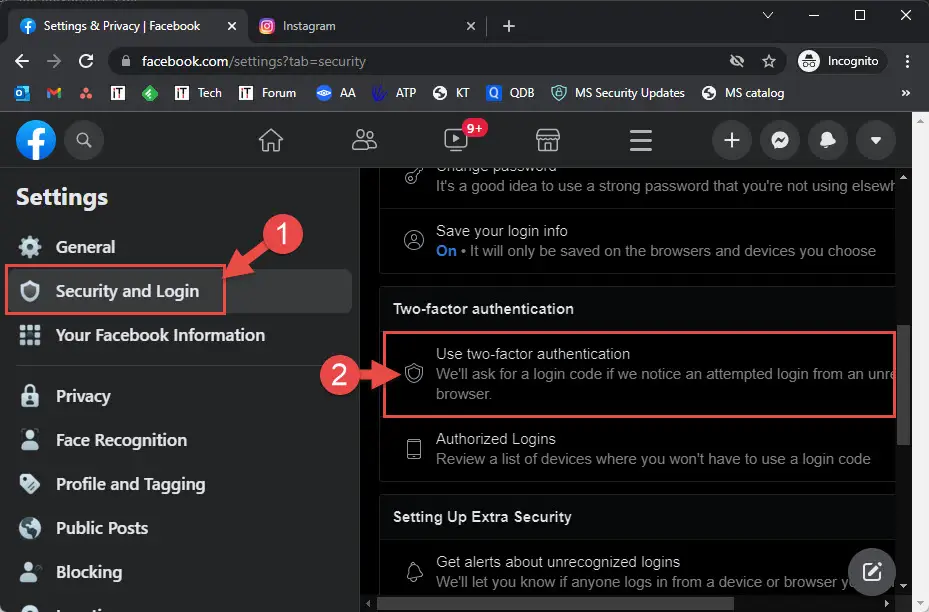Open a new browser tab
This screenshot has height=612, width=929.
(508, 26)
